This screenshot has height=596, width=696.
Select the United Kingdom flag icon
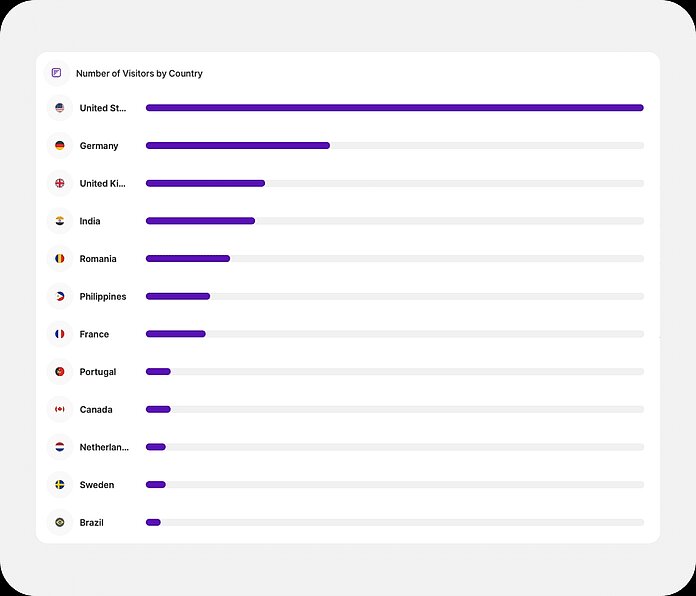60,183
